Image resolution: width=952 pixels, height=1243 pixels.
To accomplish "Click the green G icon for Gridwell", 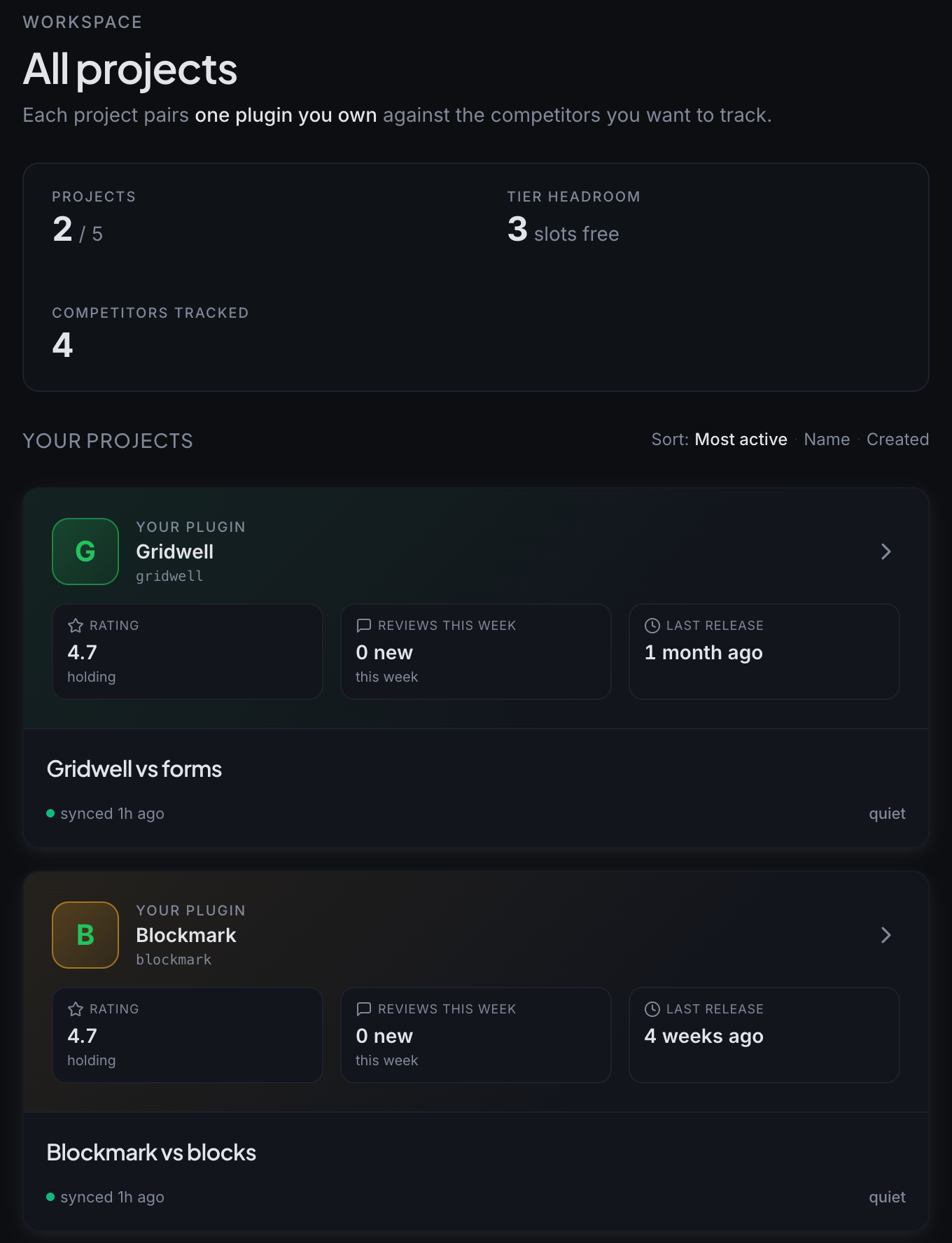I will pos(85,552).
